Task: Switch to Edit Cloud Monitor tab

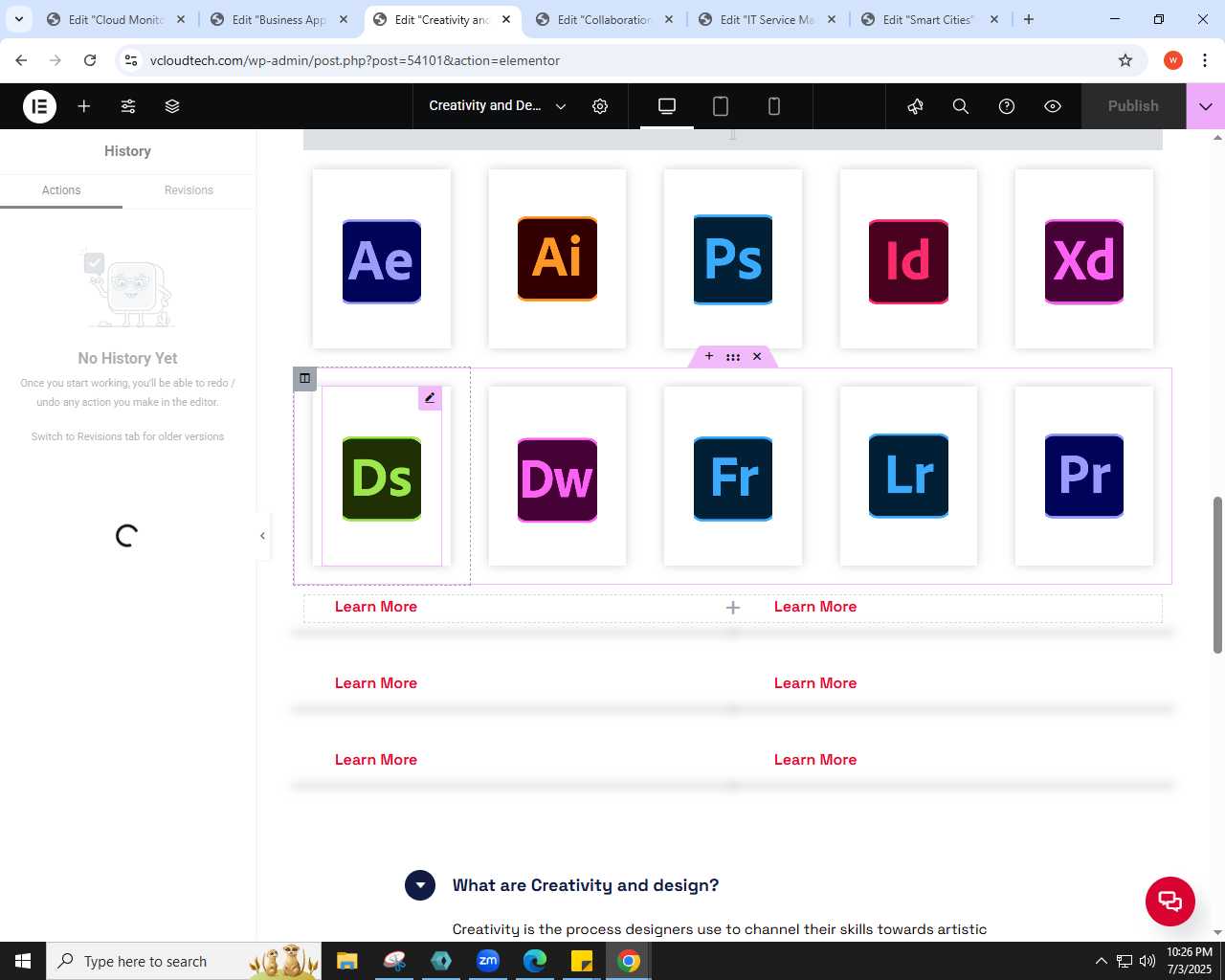Action: click(x=116, y=19)
